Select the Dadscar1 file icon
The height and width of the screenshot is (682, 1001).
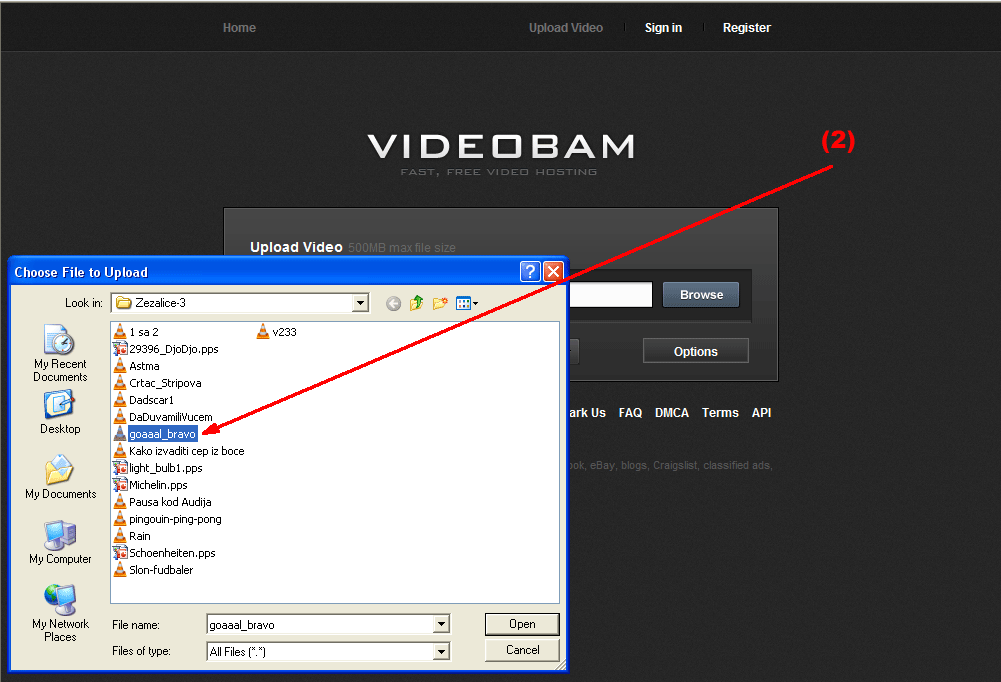pos(120,400)
